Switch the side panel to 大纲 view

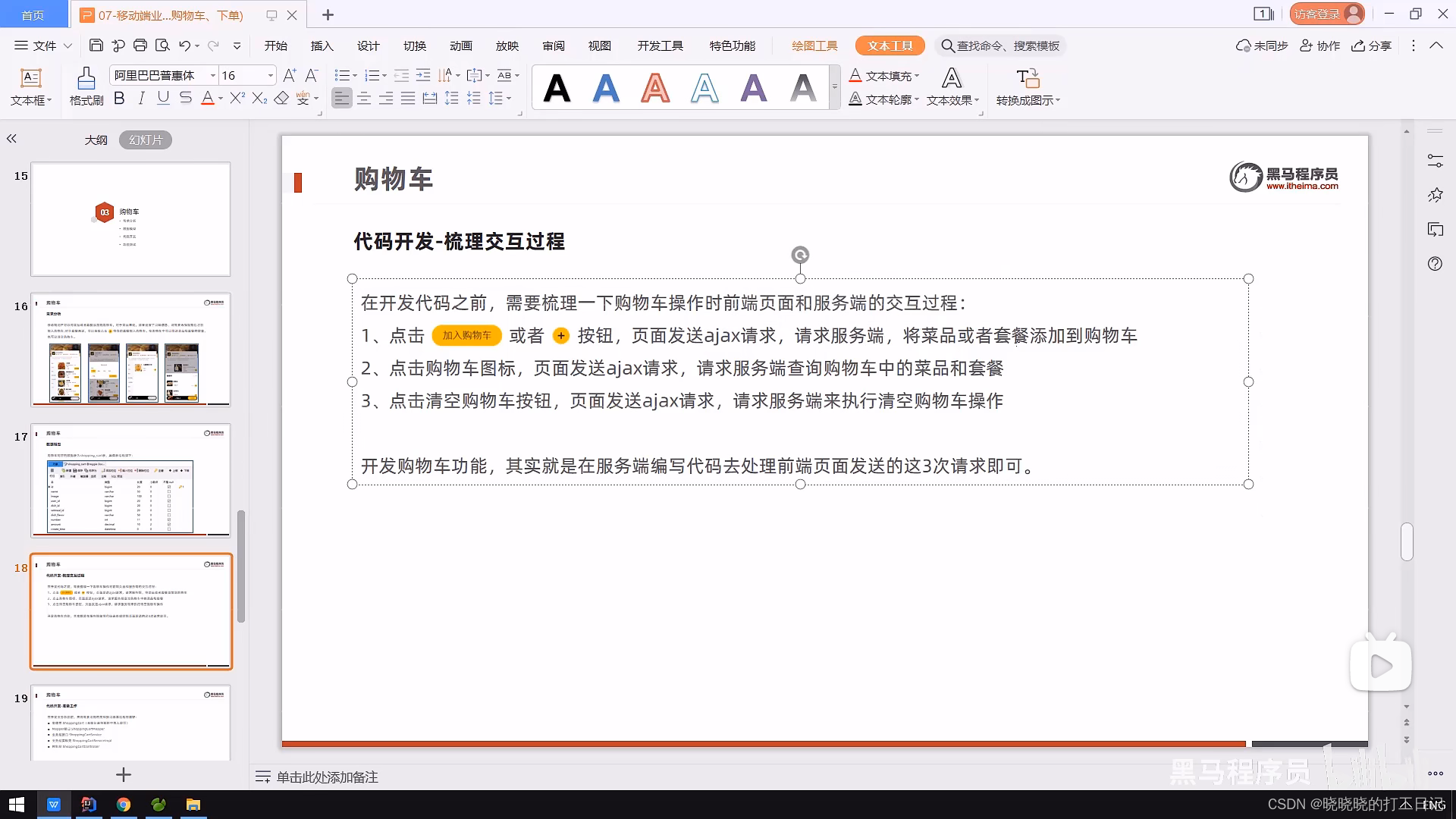[96, 140]
